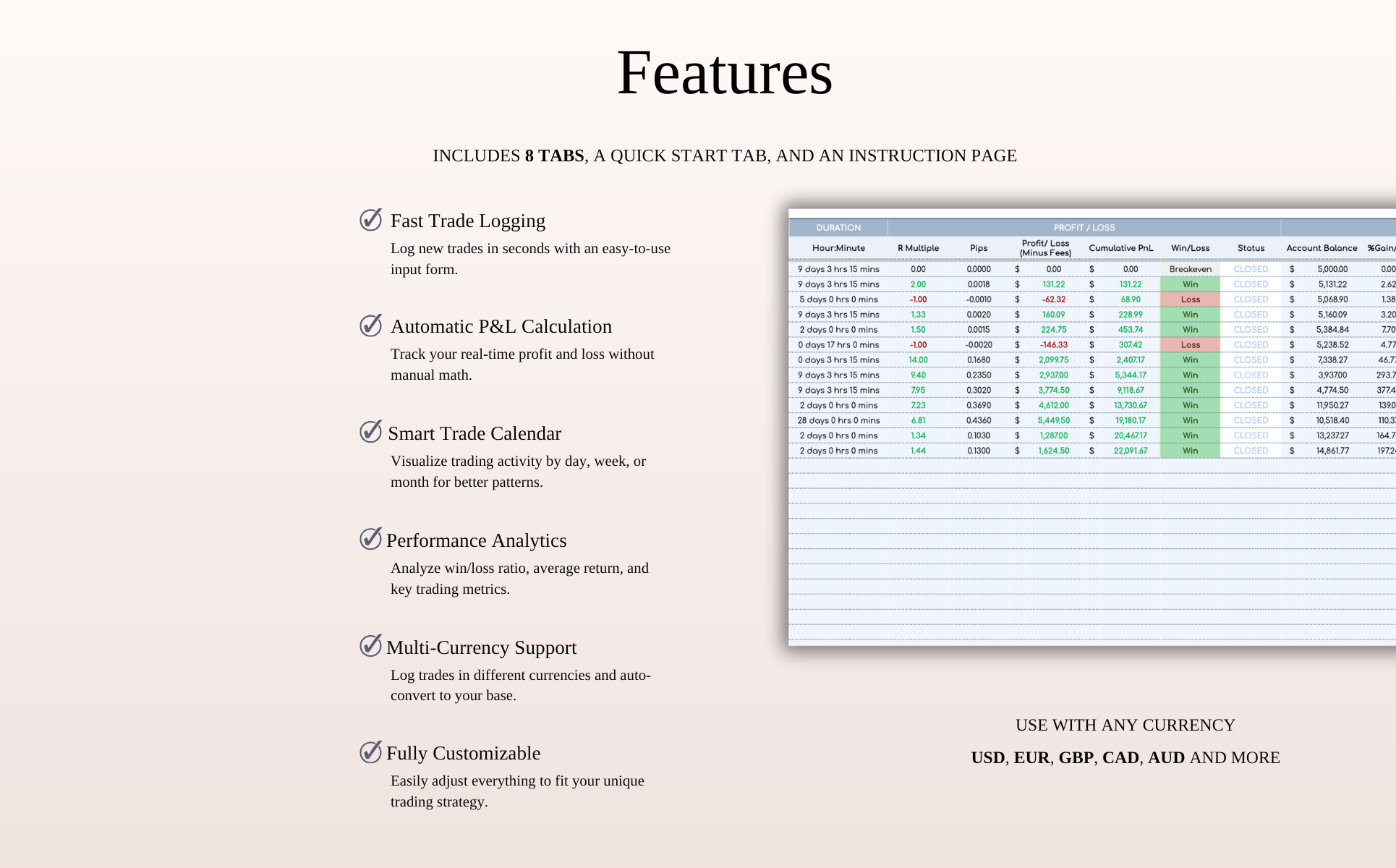Click the R Multiple column header

click(x=918, y=248)
